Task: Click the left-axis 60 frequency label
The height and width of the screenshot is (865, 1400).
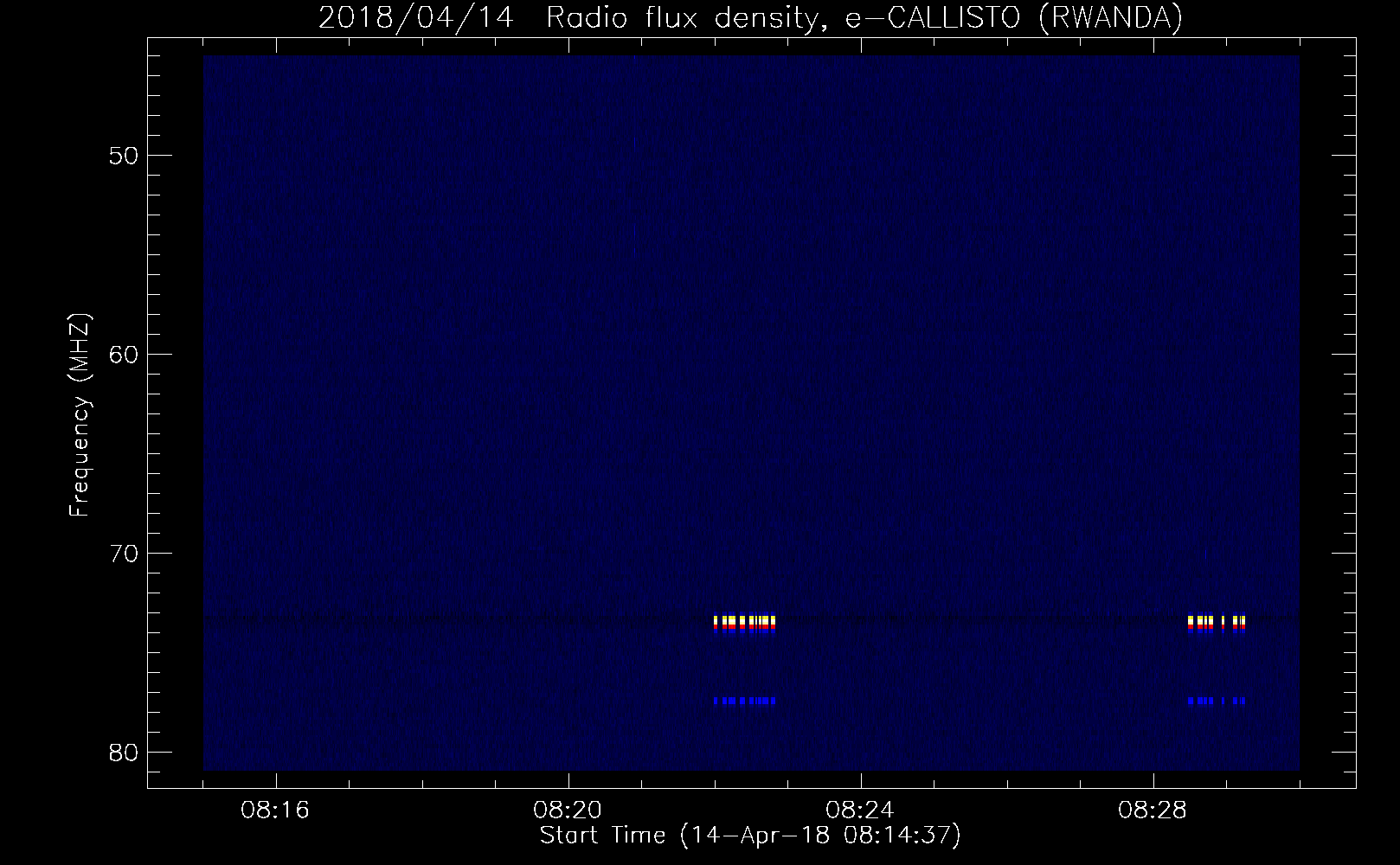Action: tap(125, 355)
